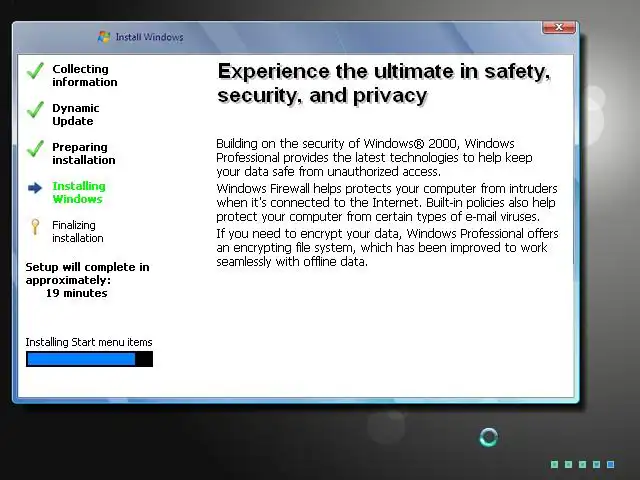This screenshot has width=640, height=480.
Task: Click the spinning busy cursor ring
Action: (489, 437)
